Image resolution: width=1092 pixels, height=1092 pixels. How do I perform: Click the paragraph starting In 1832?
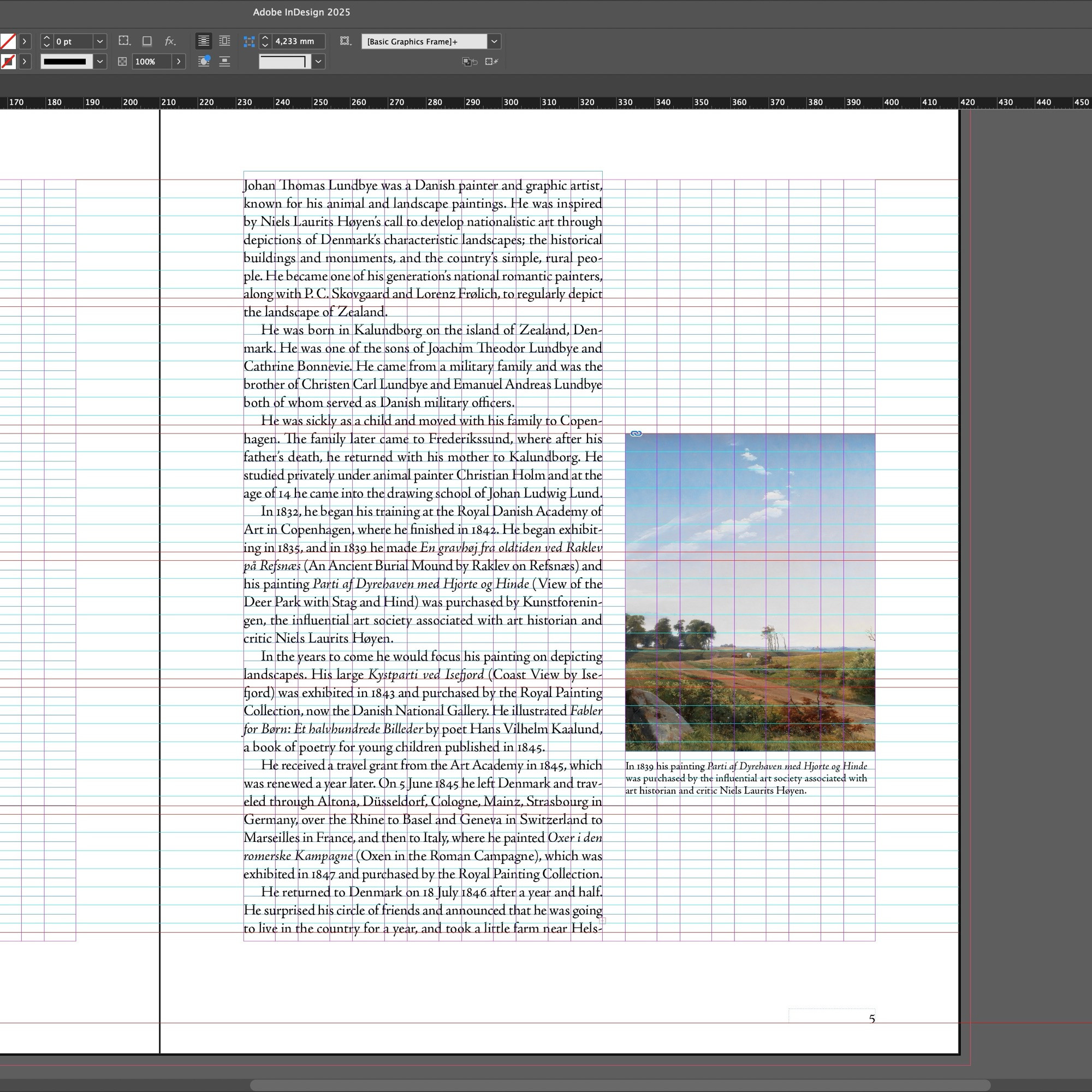click(423, 575)
